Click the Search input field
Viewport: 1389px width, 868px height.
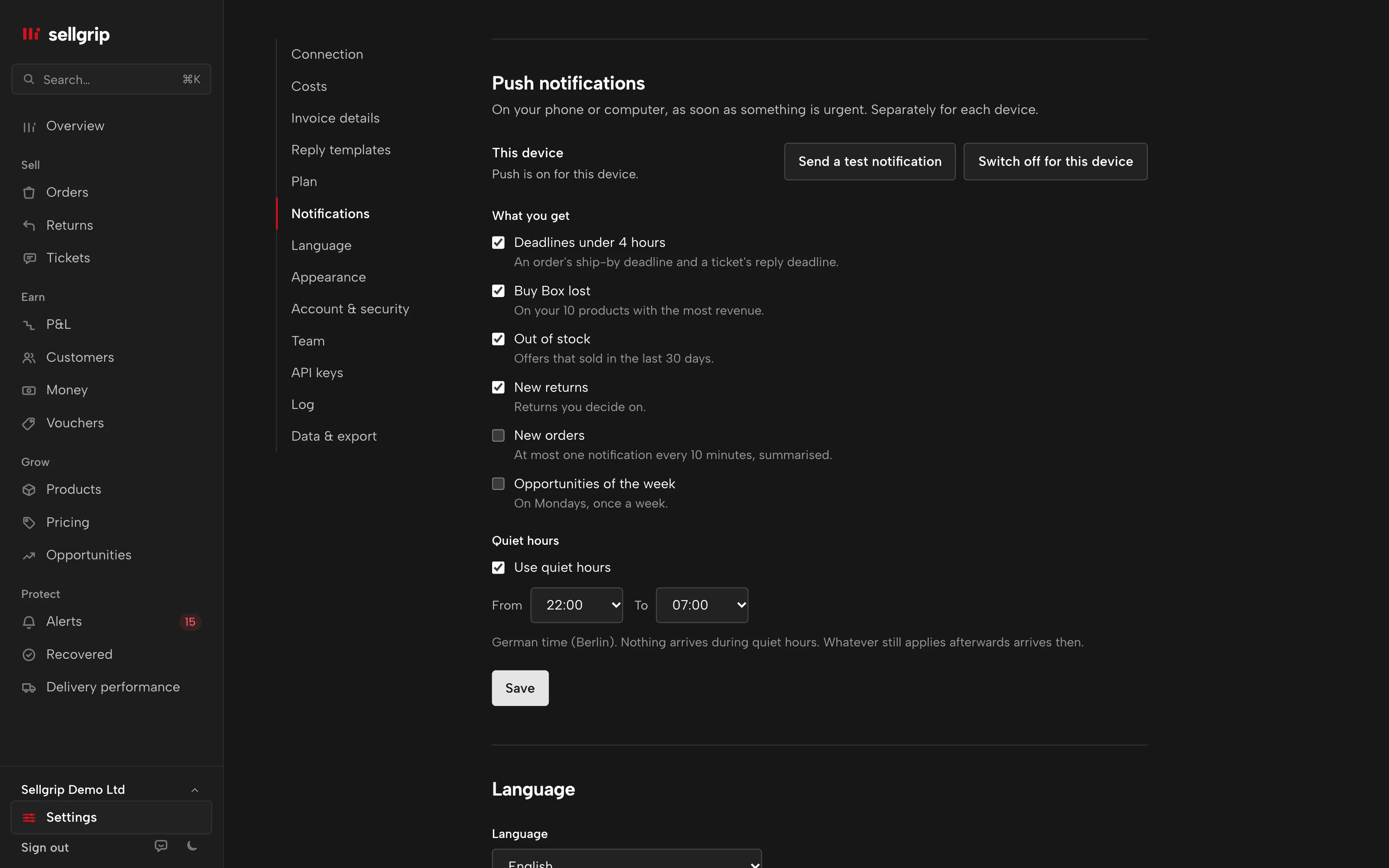pos(111,79)
